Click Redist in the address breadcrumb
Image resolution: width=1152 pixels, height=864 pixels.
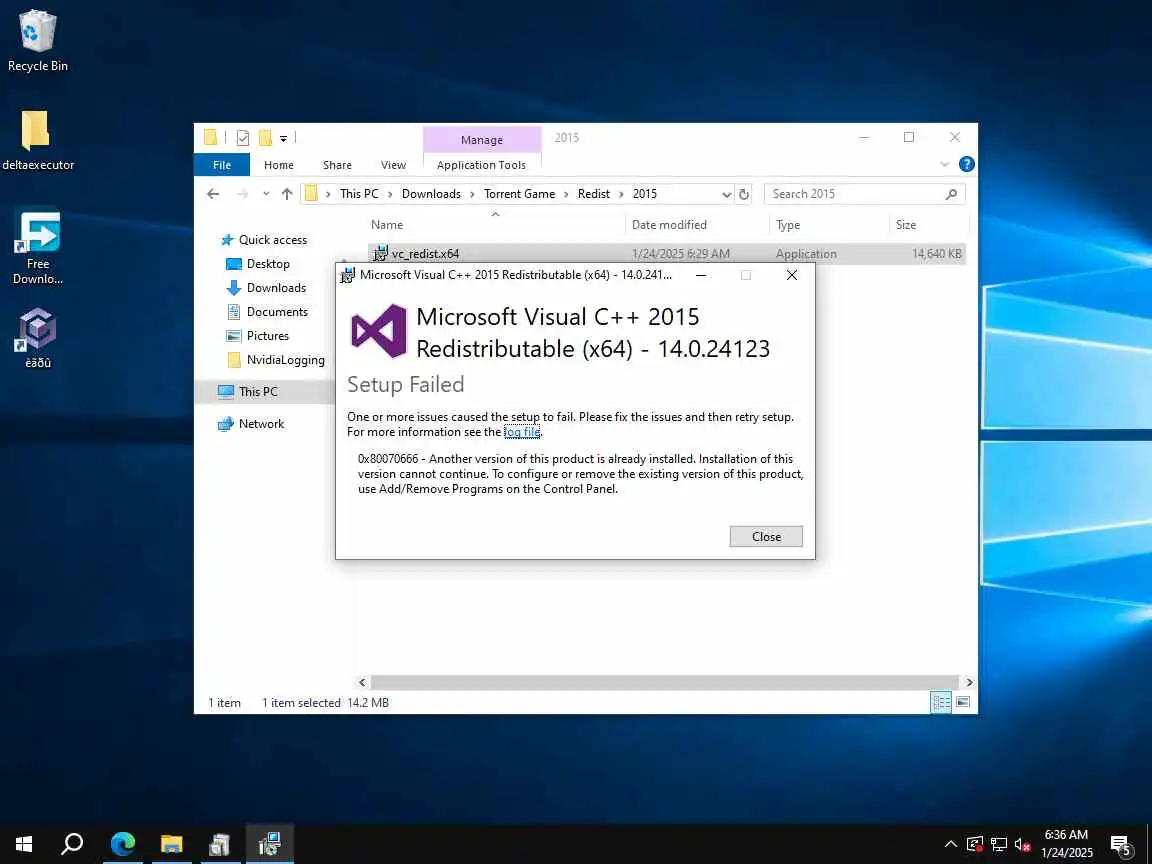click(594, 194)
